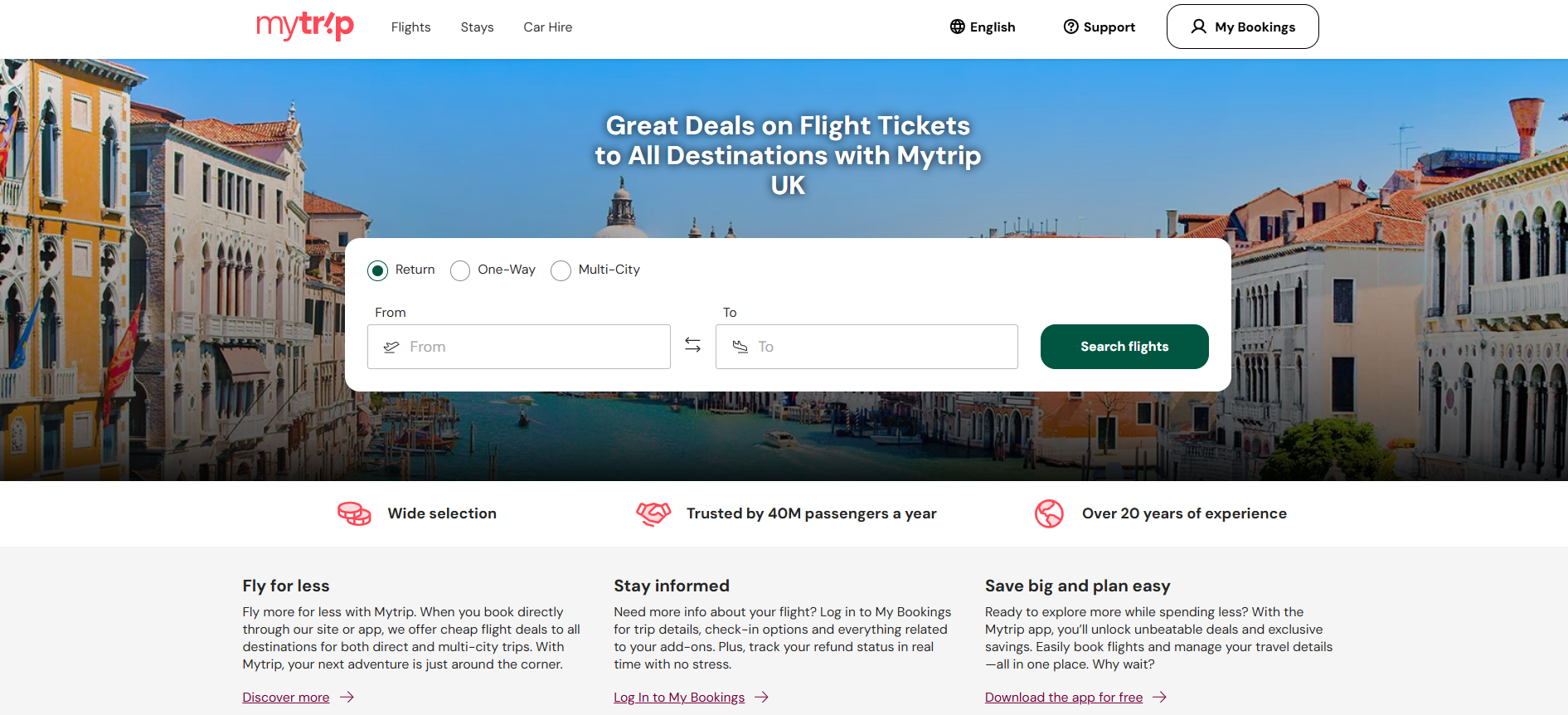The width and height of the screenshot is (1568, 715).
Task: Open the English language selector
Action: [983, 27]
